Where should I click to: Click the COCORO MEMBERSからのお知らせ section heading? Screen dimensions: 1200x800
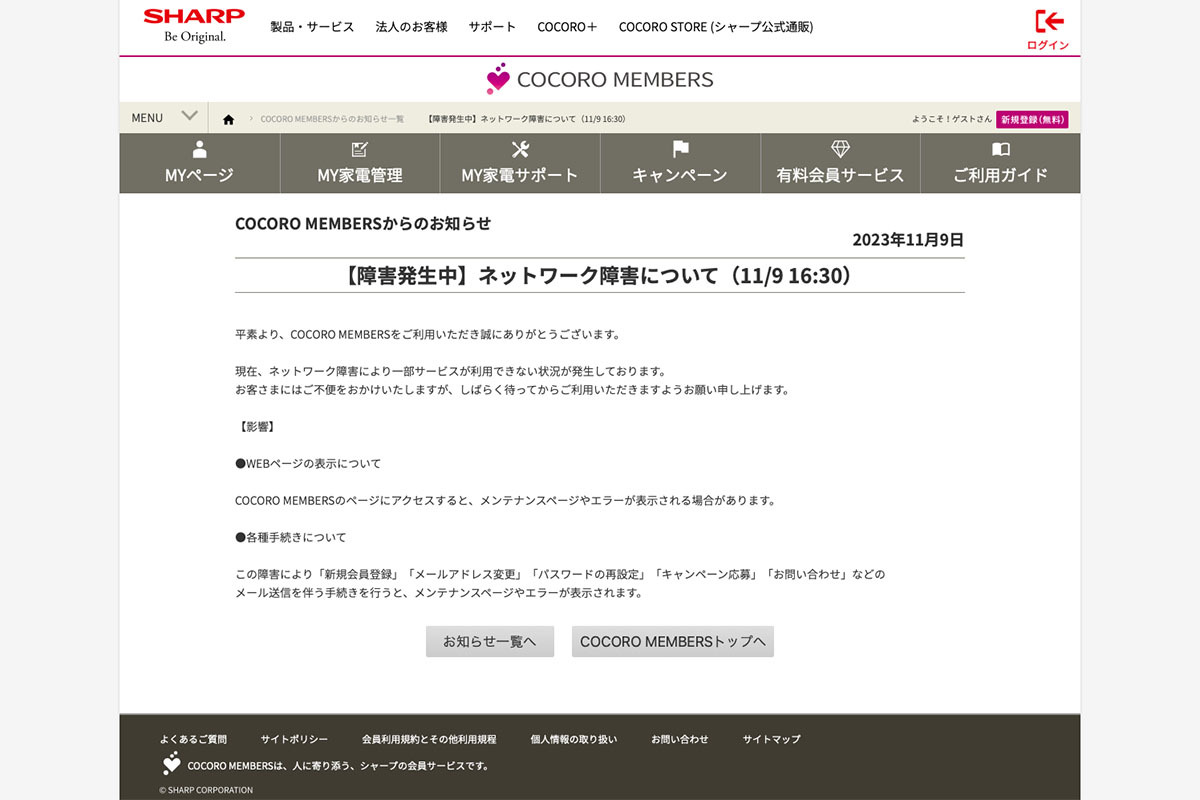click(363, 223)
